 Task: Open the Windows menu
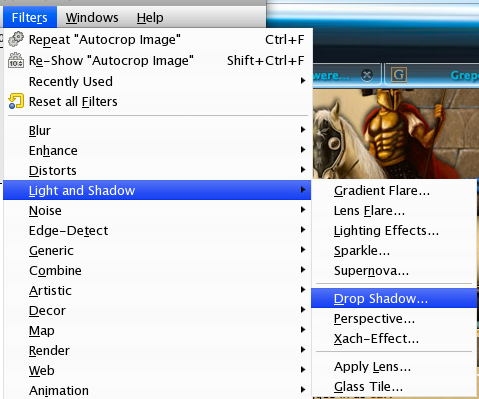pyautogui.click(x=92, y=17)
